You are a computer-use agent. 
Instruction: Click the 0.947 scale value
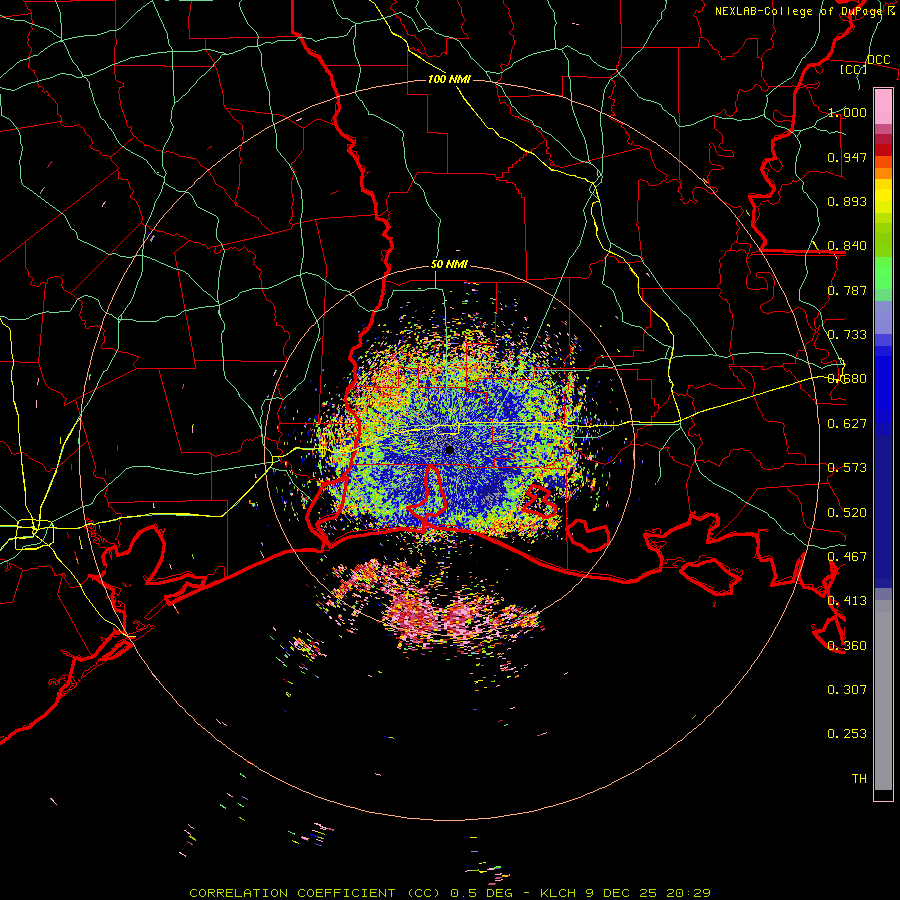[x=847, y=157]
